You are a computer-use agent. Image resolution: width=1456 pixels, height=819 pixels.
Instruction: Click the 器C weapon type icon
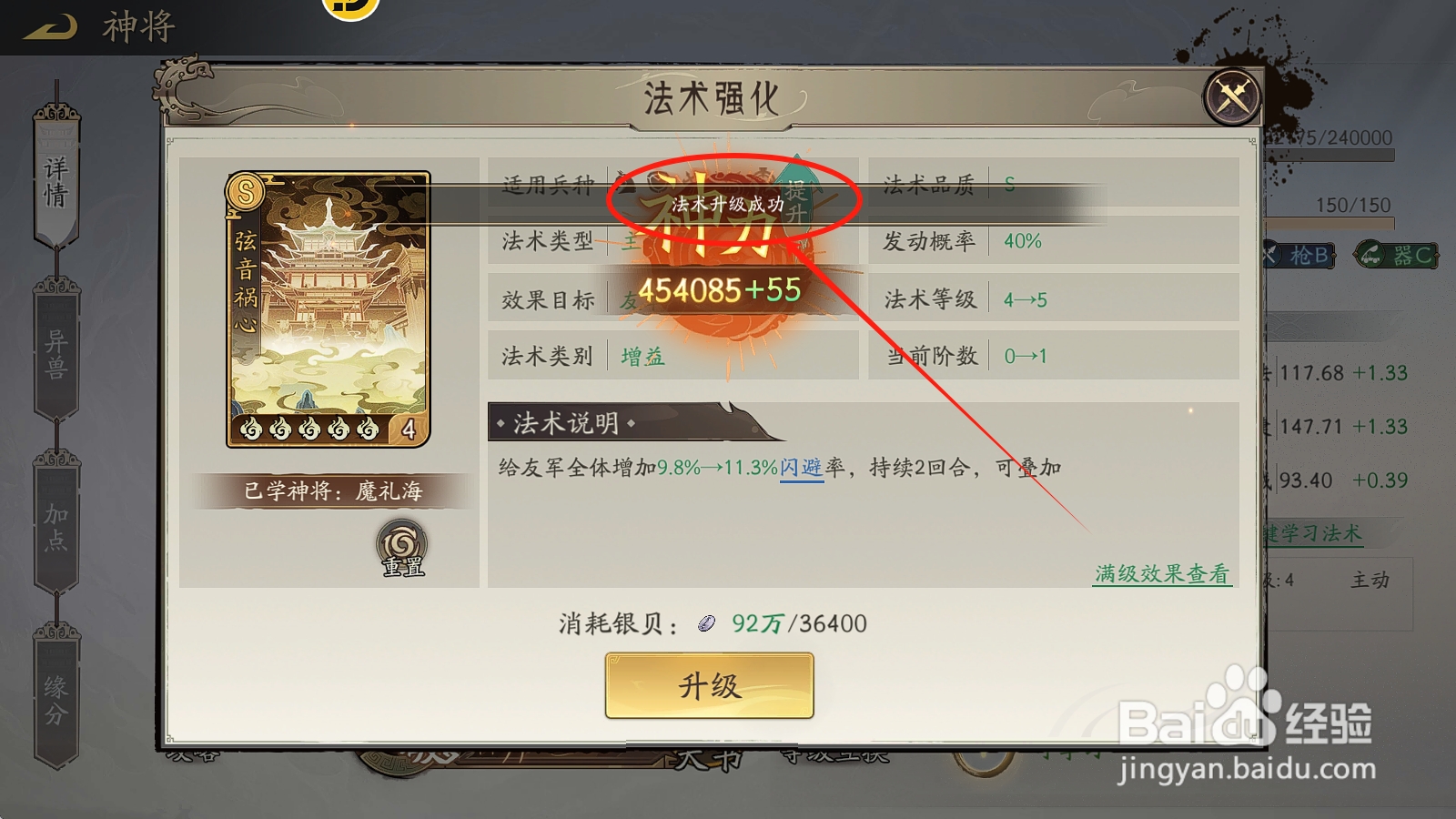(x=1396, y=256)
